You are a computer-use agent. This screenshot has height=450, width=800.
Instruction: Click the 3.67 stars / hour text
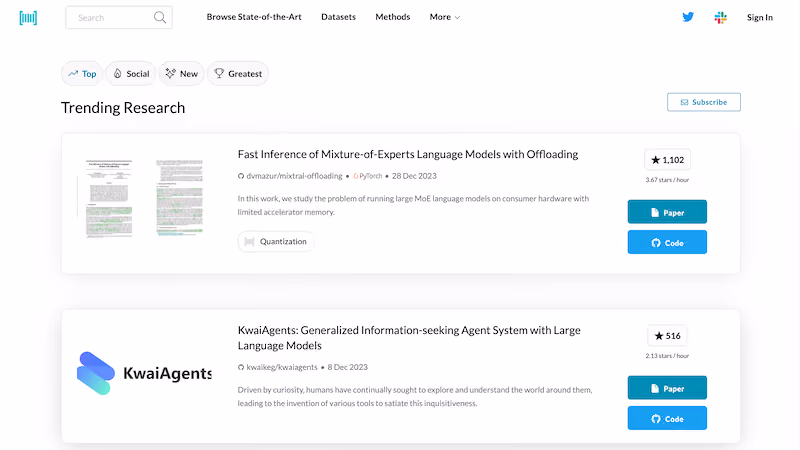tap(667, 180)
